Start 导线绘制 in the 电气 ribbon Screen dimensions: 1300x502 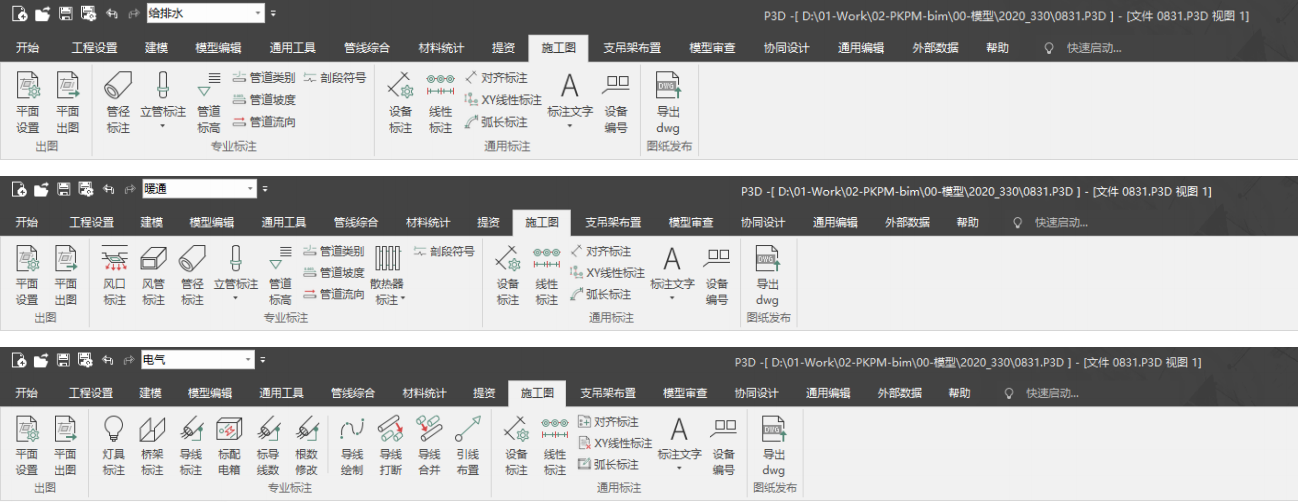[351, 446]
